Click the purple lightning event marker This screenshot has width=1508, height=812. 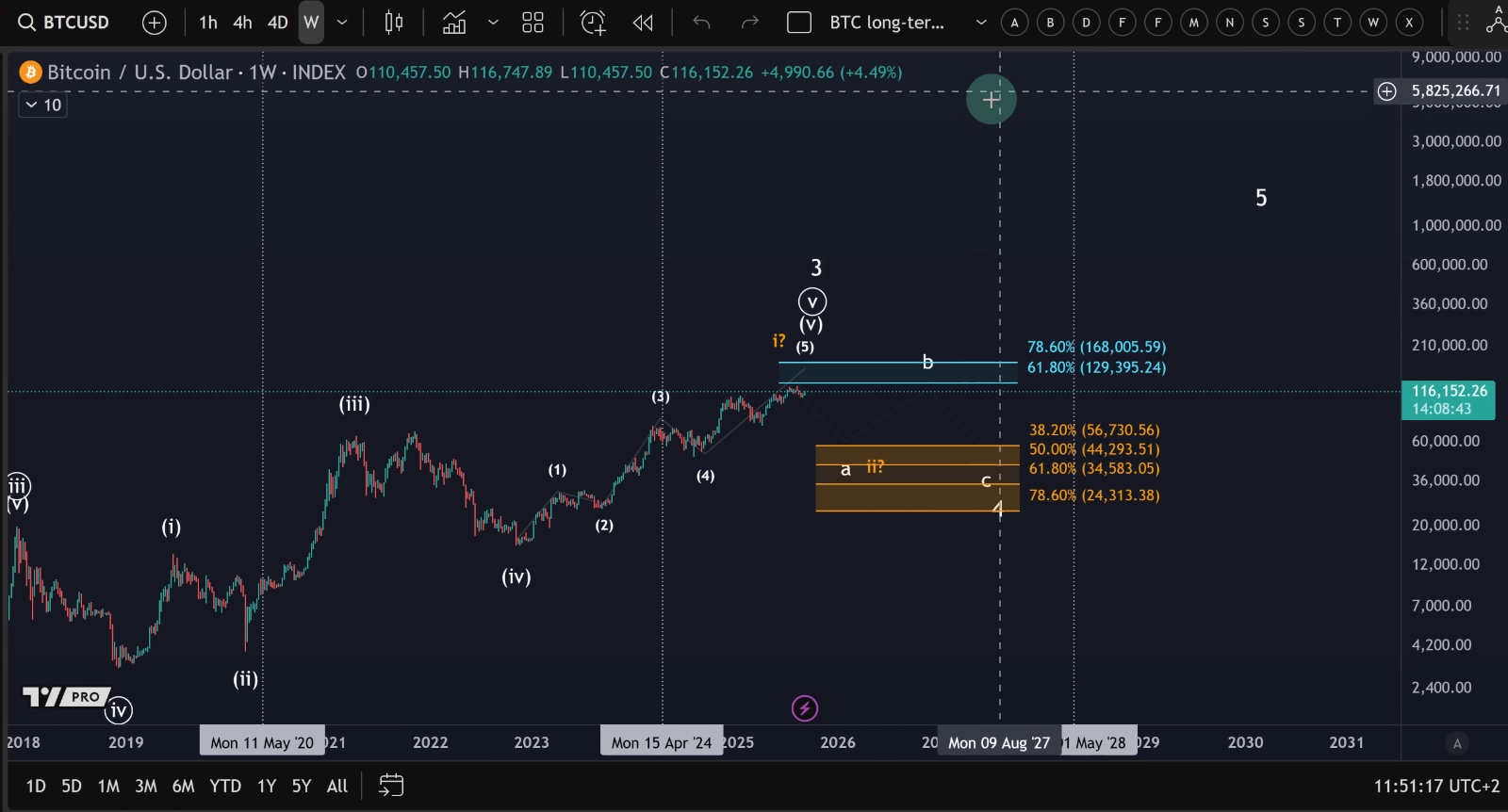[x=804, y=708]
